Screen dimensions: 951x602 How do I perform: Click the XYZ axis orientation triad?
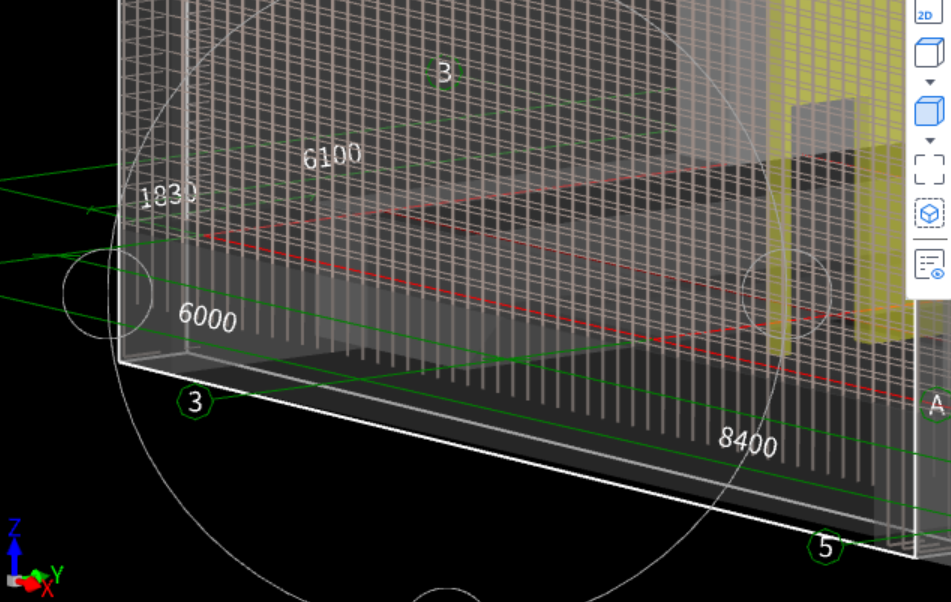(x=33, y=558)
